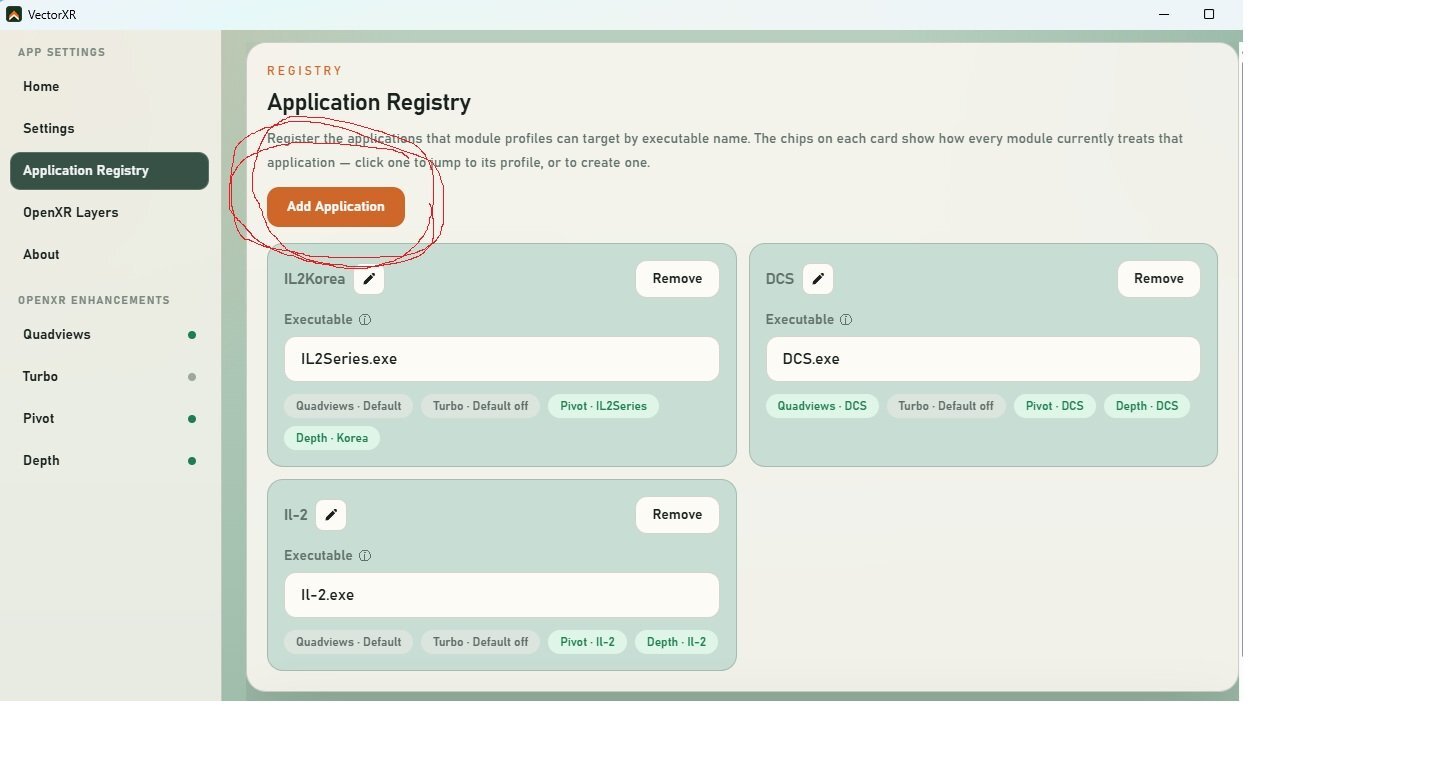Open the Settings page
This screenshot has width=1447, height=762.
coord(109,129)
